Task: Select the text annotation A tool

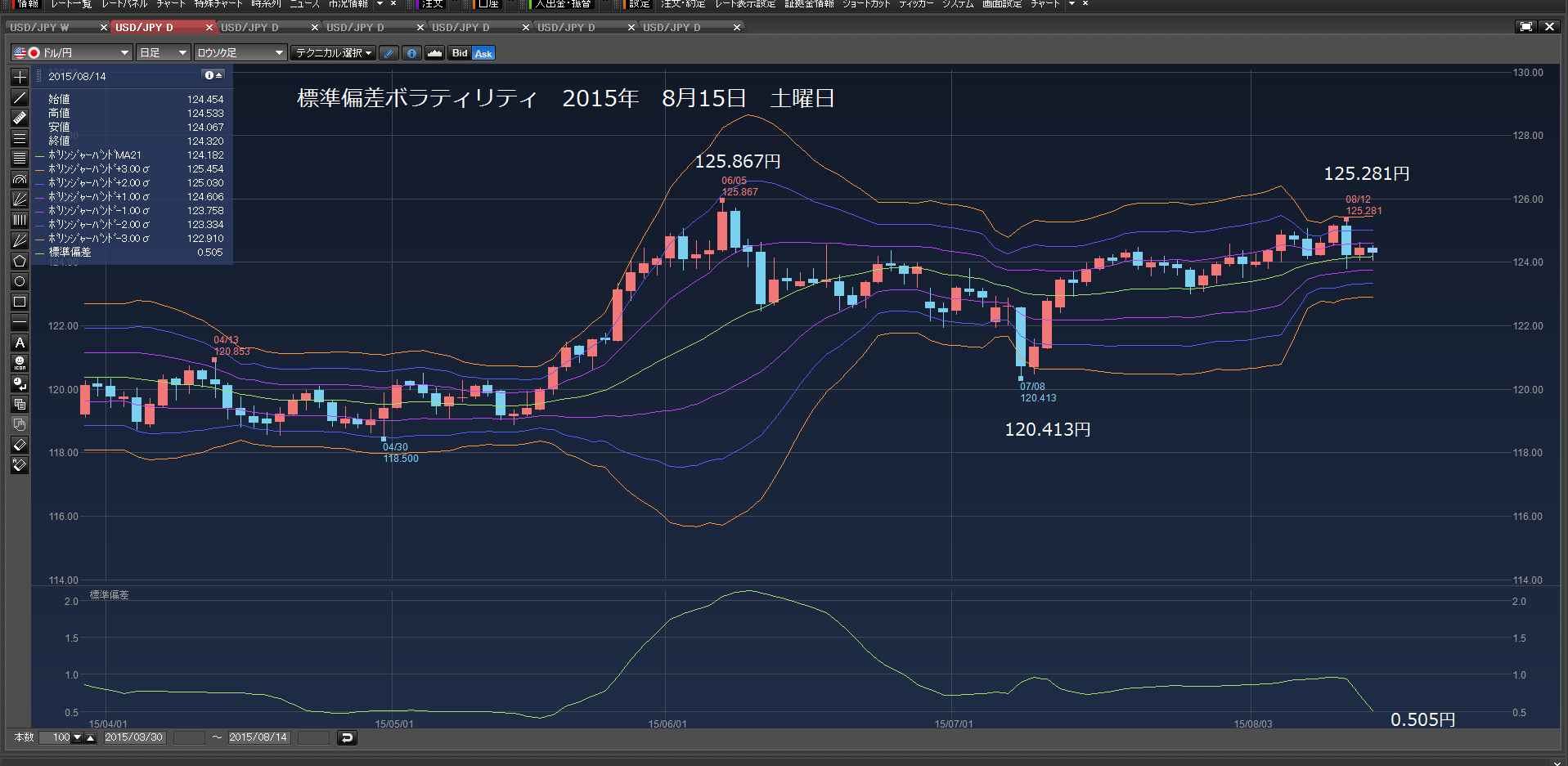Action: click(x=20, y=343)
